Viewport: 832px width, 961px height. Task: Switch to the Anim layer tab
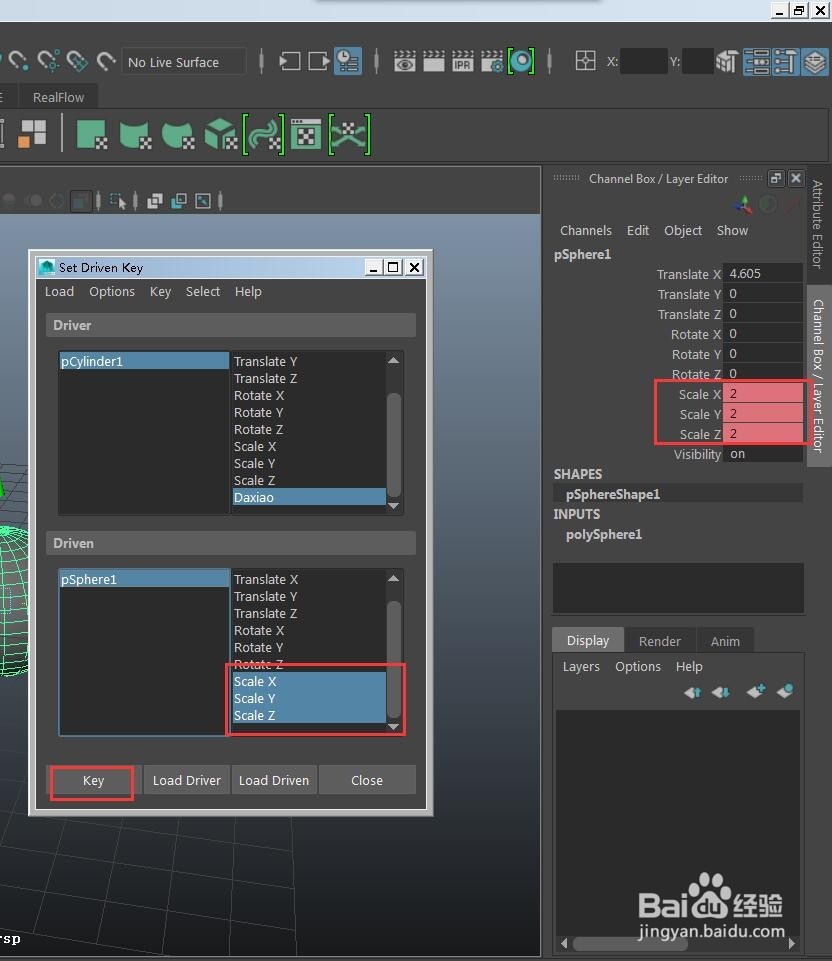click(x=725, y=641)
